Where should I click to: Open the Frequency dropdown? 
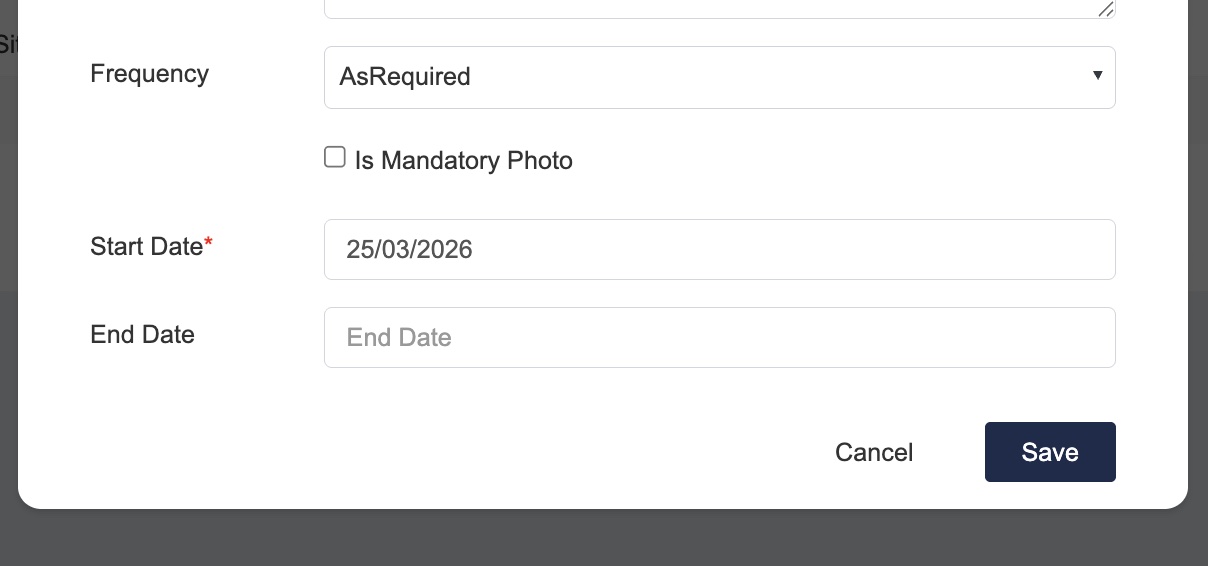point(719,77)
